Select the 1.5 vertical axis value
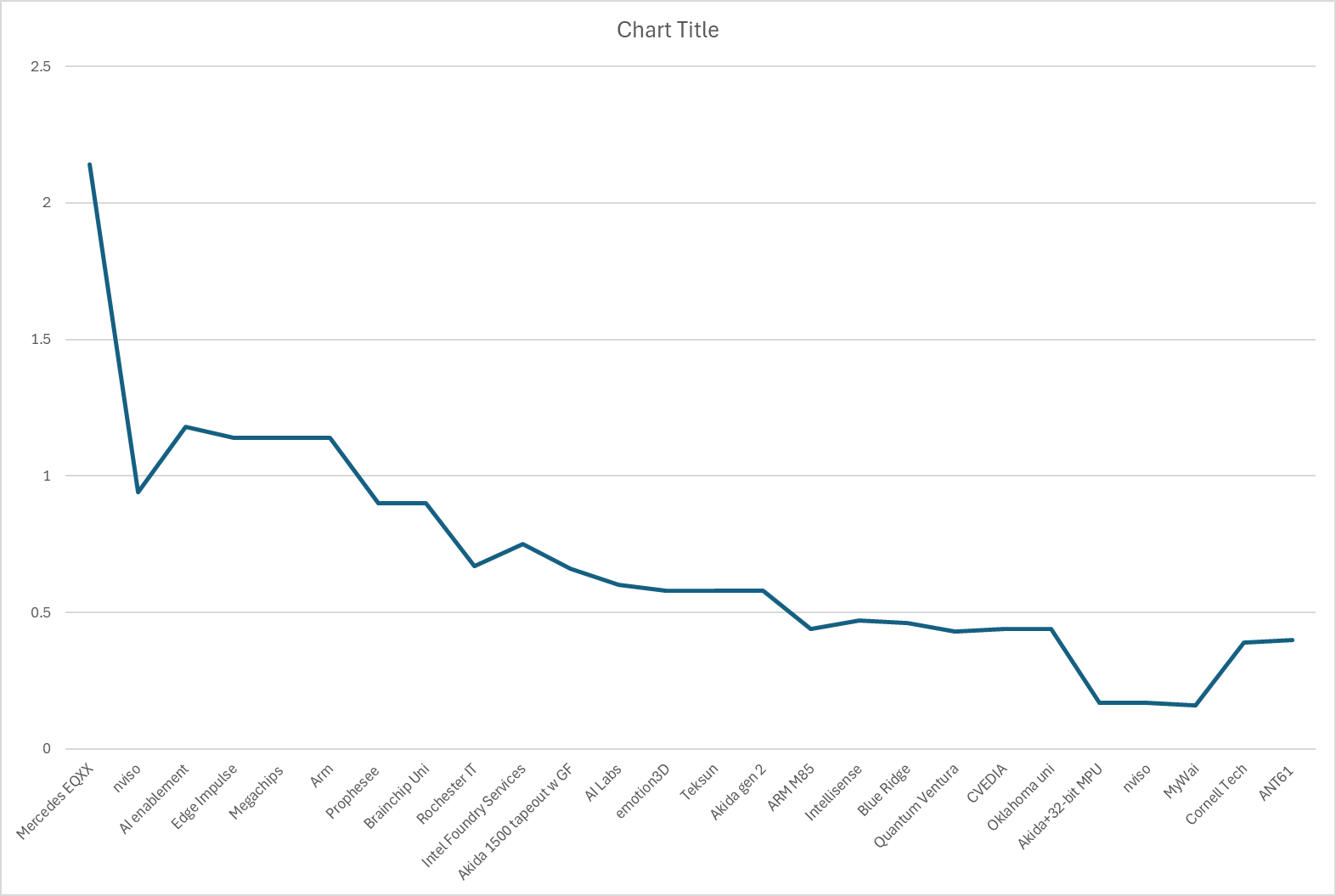The height and width of the screenshot is (896, 1336). coord(41,340)
